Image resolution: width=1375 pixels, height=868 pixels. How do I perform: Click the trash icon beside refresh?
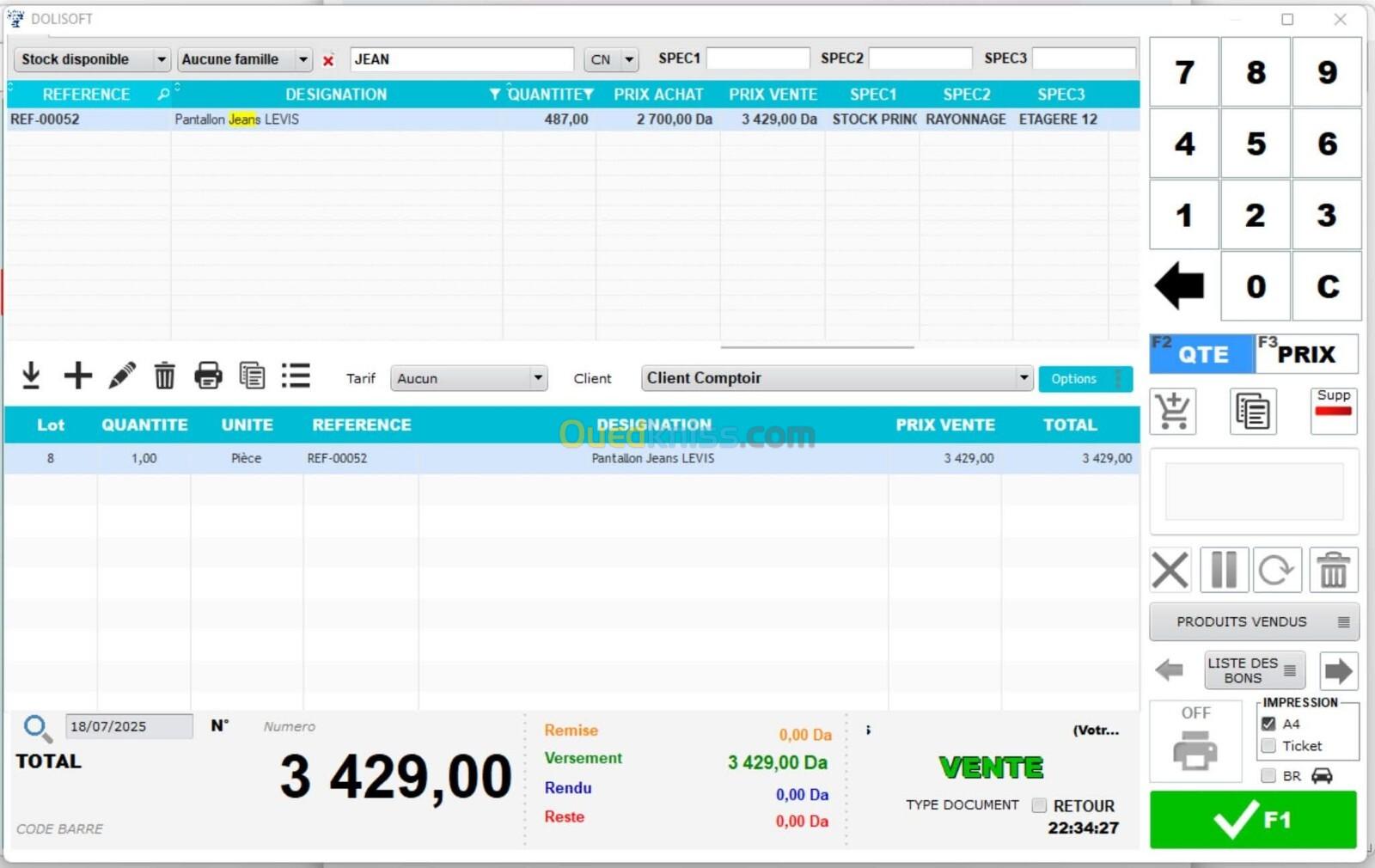(1334, 570)
